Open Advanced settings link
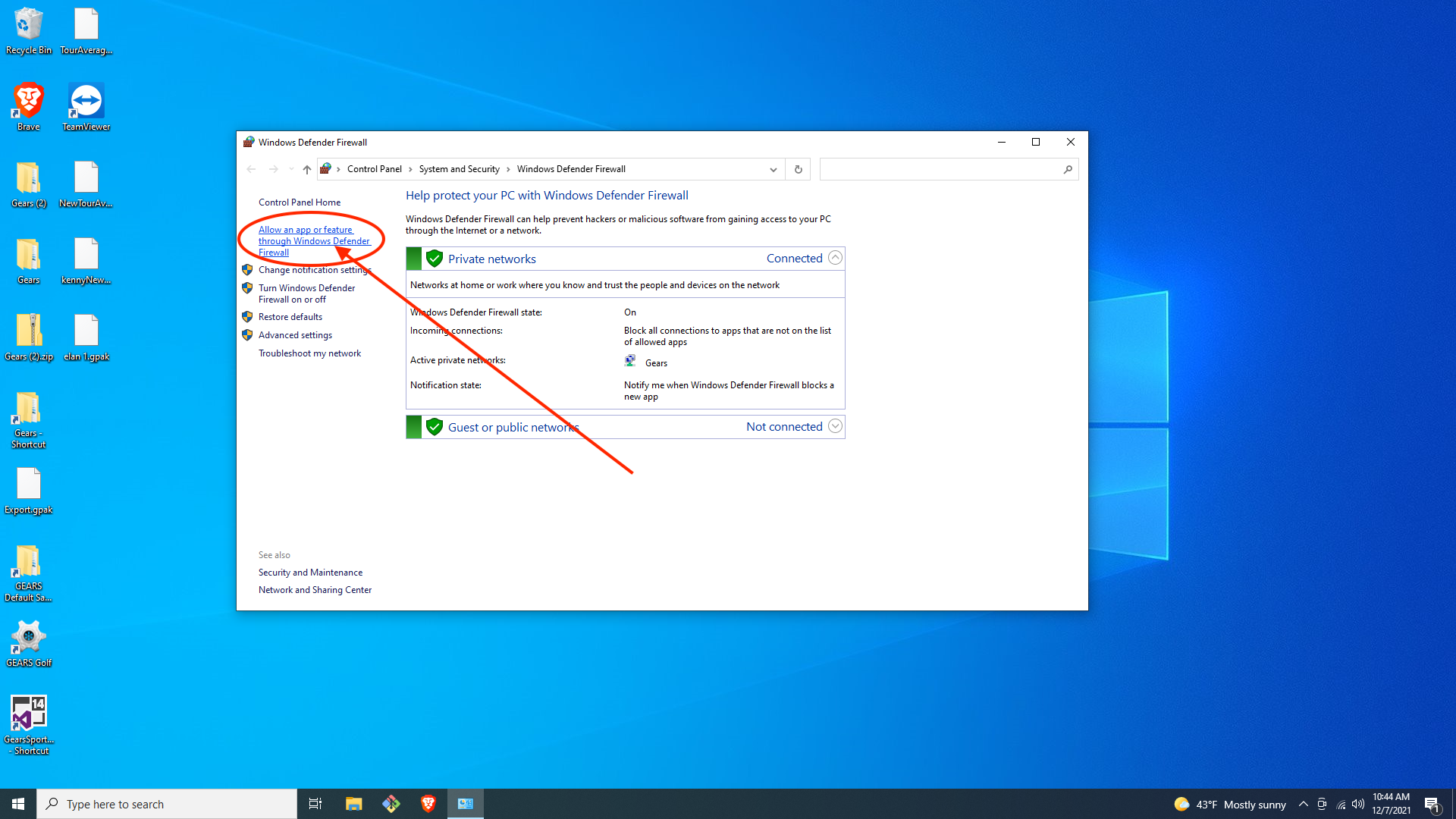Image resolution: width=1456 pixels, height=819 pixels. [295, 335]
